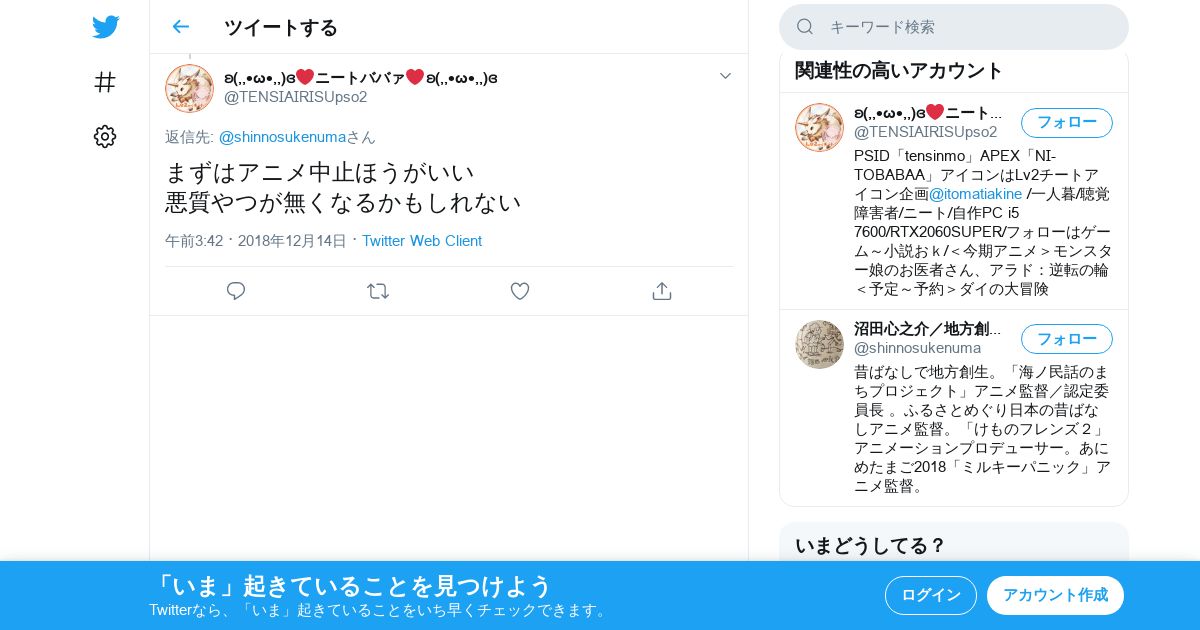Image resolution: width=1200 pixels, height=630 pixels.
Task: Click the Twitter bird home icon
Action: 105,27
